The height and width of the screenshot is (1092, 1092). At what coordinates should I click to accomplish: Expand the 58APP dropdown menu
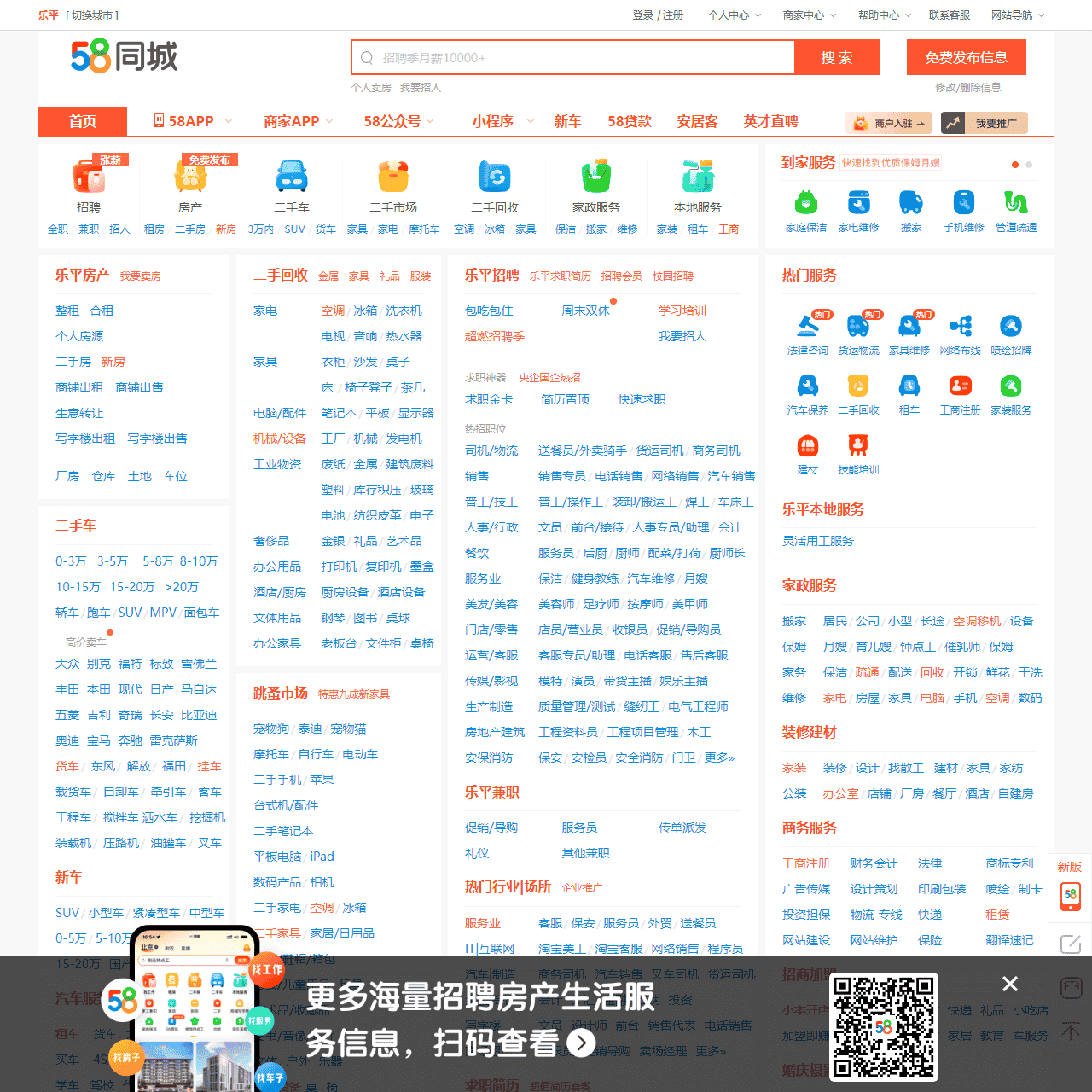[x=191, y=121]
